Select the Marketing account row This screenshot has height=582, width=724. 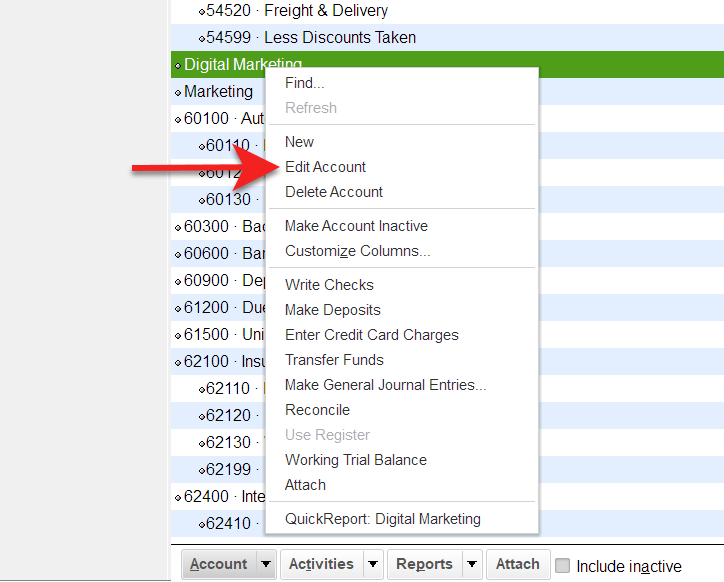pyautogui.click(x=218, y=91)
